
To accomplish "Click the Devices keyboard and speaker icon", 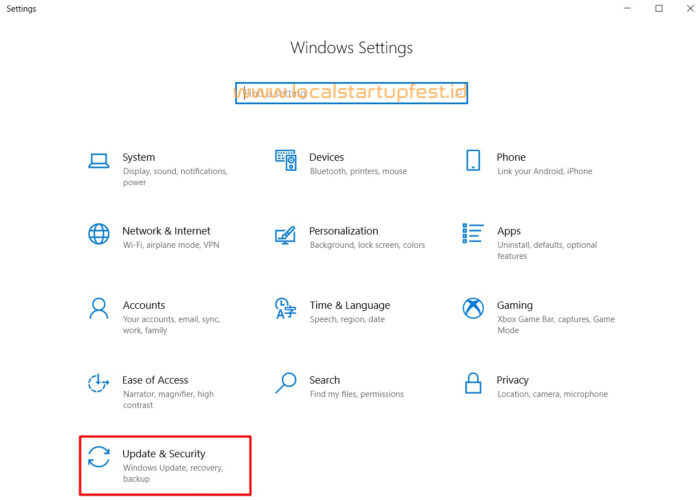I will coord(286,160).
